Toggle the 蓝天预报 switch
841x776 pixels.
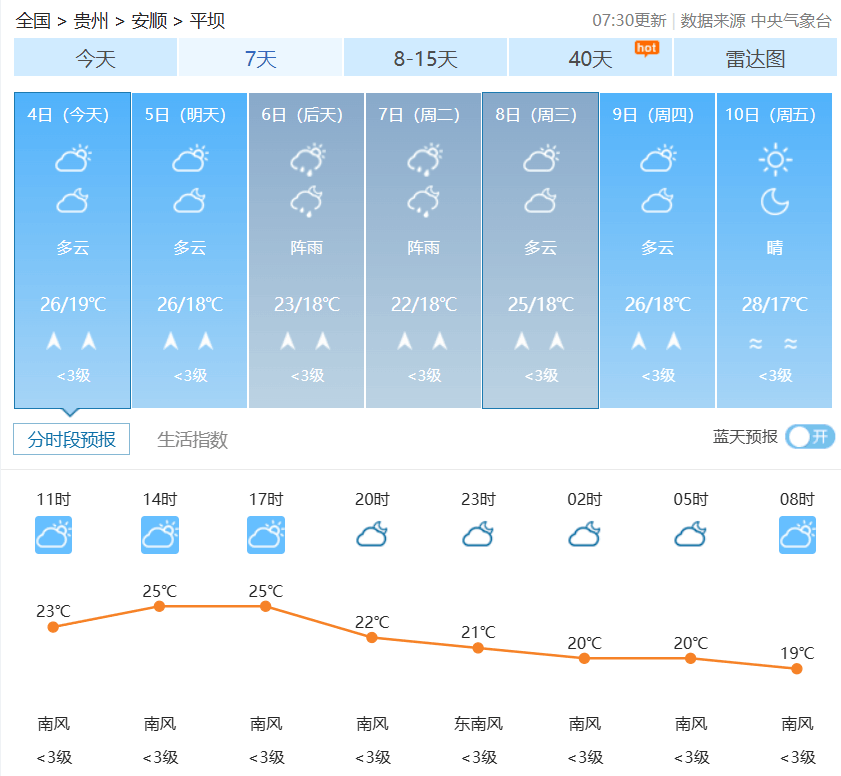809,437
